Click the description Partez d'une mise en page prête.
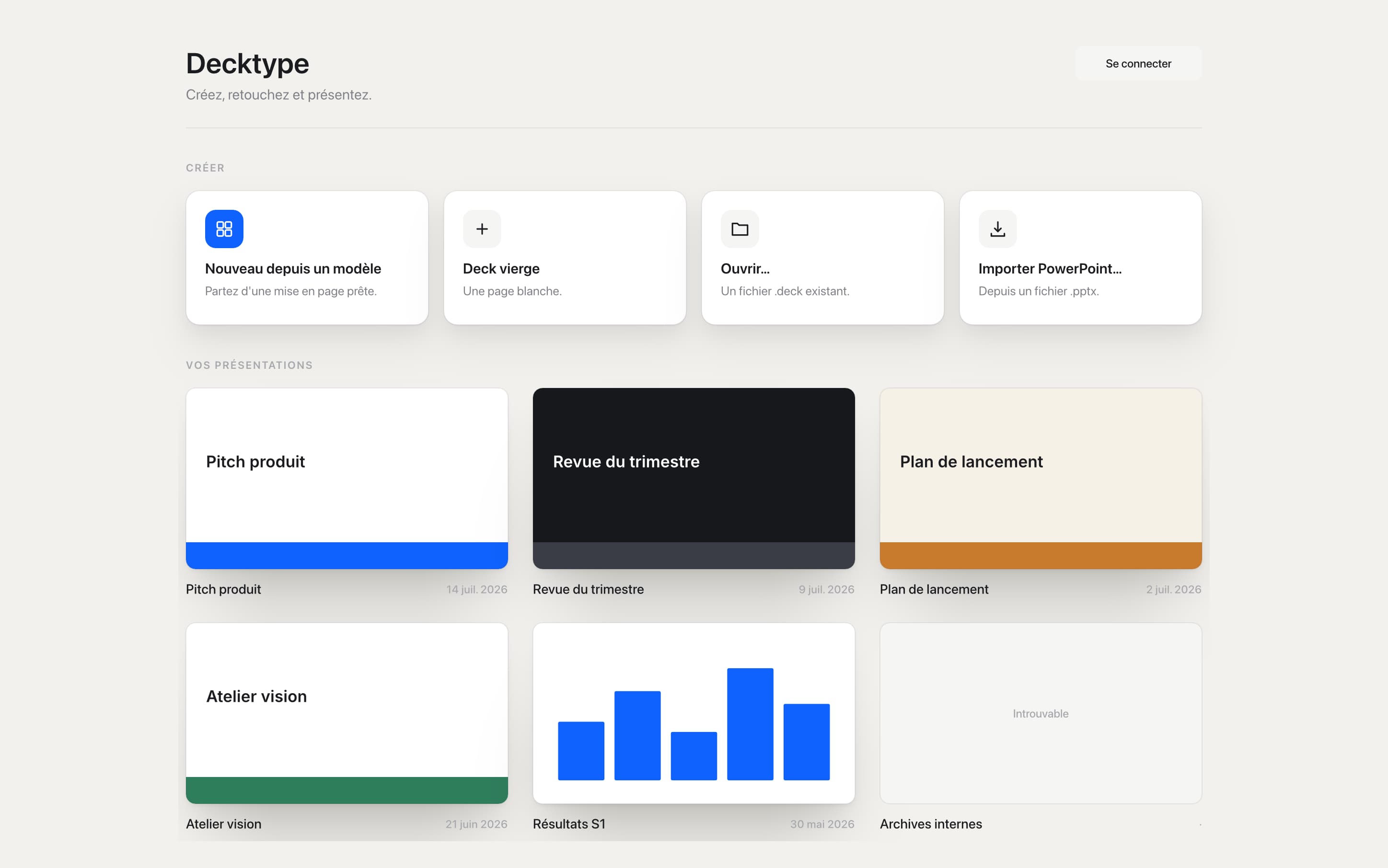 coord(290,291)
